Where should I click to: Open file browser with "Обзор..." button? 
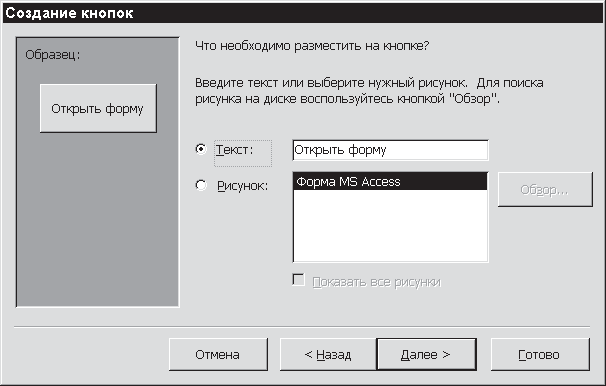(x=545, y=190)
